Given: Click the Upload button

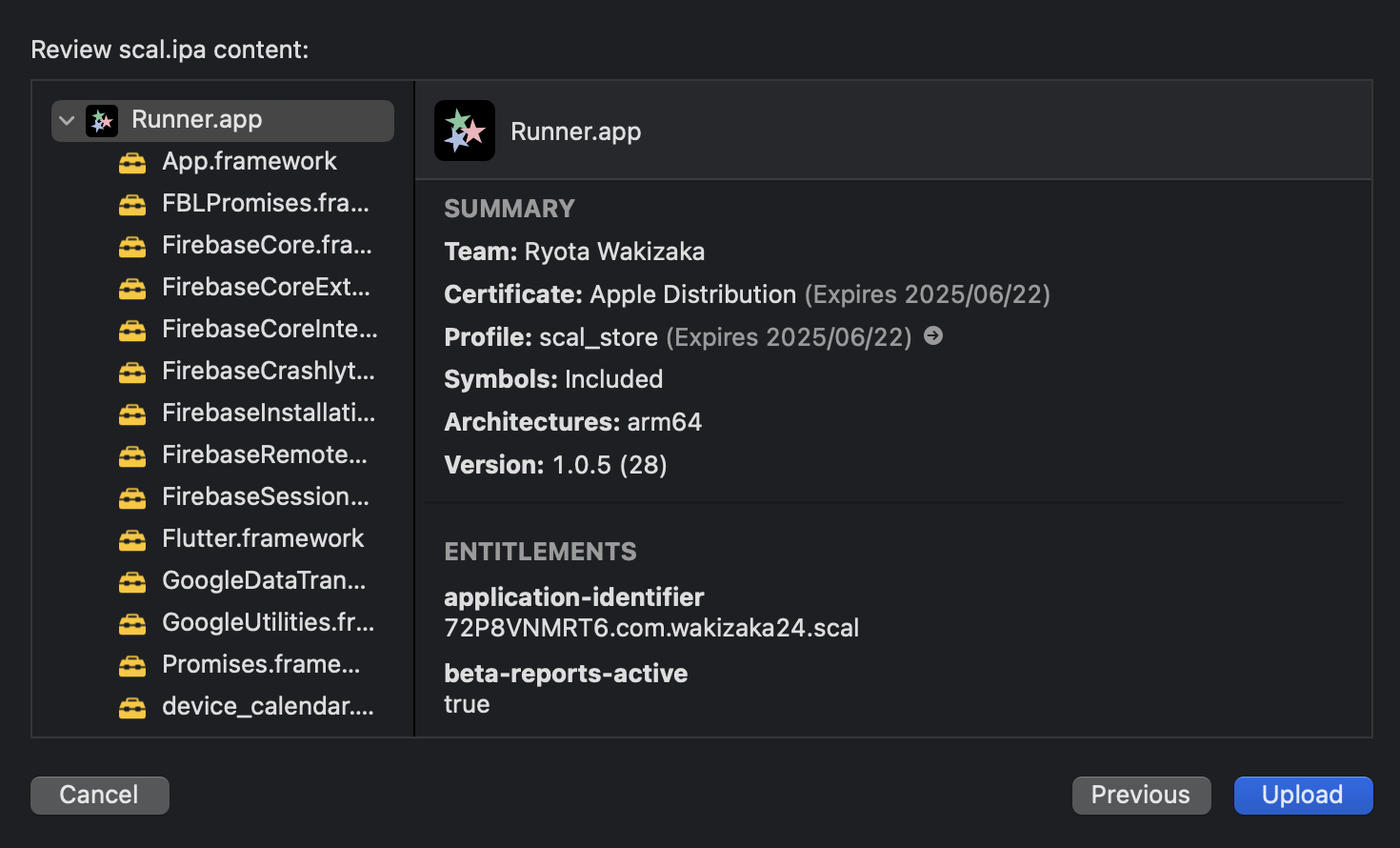Looking at the screenshot, I should coord(1303,795).
